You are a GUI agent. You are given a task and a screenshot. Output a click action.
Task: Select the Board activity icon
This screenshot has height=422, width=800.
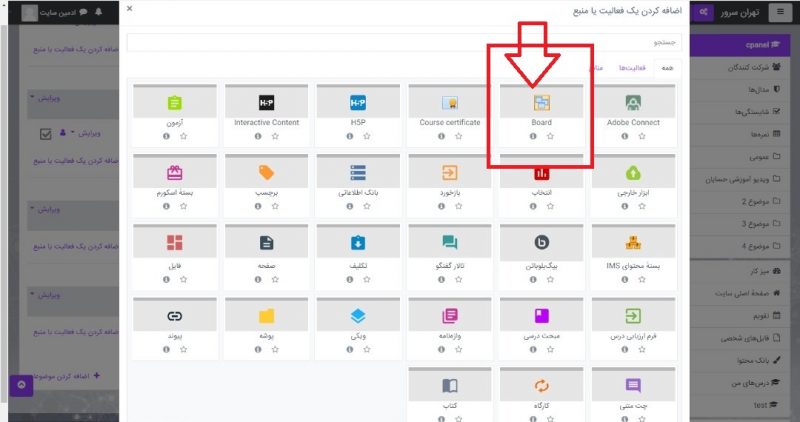click(x=541, y=103)
